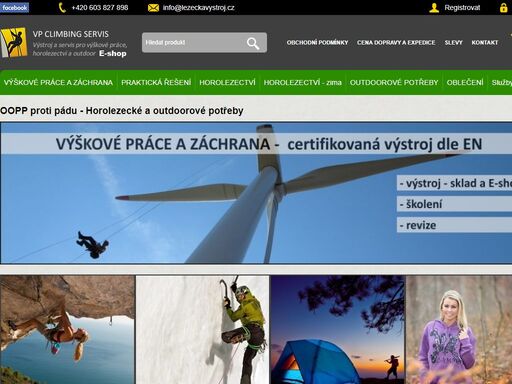Open Horolezectví - zima category

pyautogui.click(x=303, y=82)
